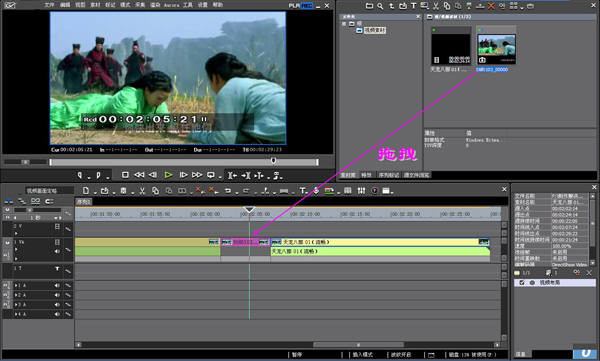Mute audio track 2 A speaker icon
This screenshot has height=361, width=600.
pyautogui.click(x=57, y=295)
